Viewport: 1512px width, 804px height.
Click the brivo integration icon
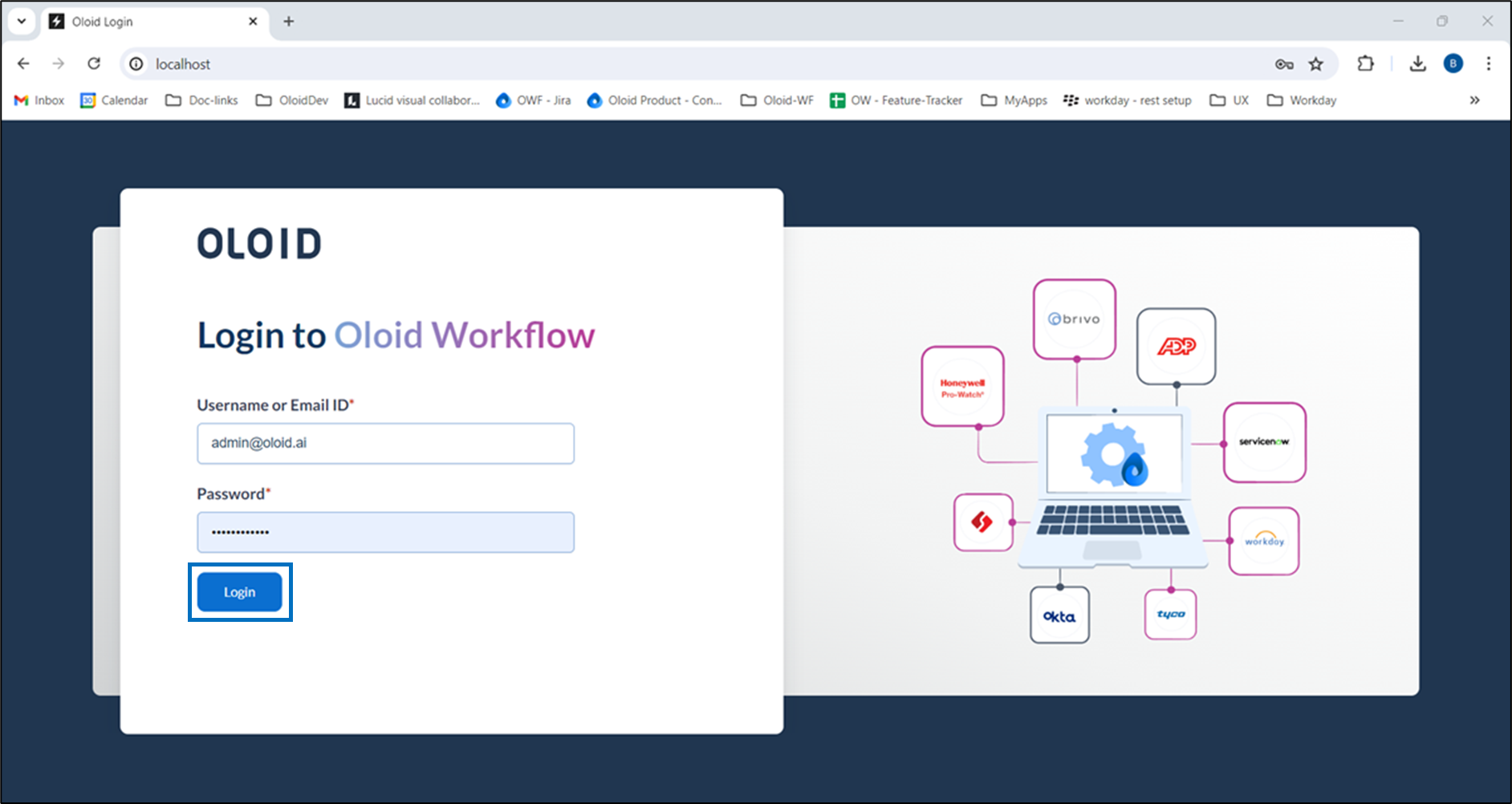pyautogui.click(x=1075, y=319)
